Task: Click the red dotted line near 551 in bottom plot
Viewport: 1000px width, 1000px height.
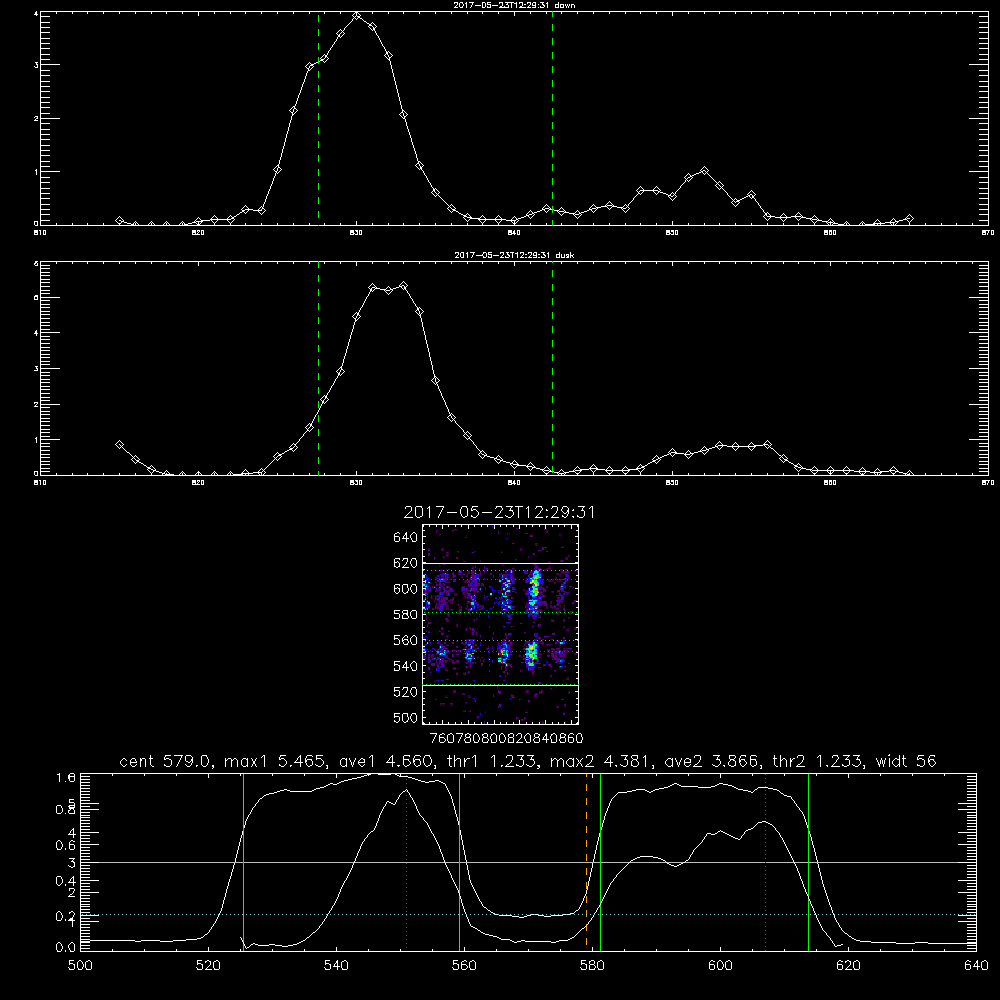Action: pyautogui.click(x=406, y=861)
